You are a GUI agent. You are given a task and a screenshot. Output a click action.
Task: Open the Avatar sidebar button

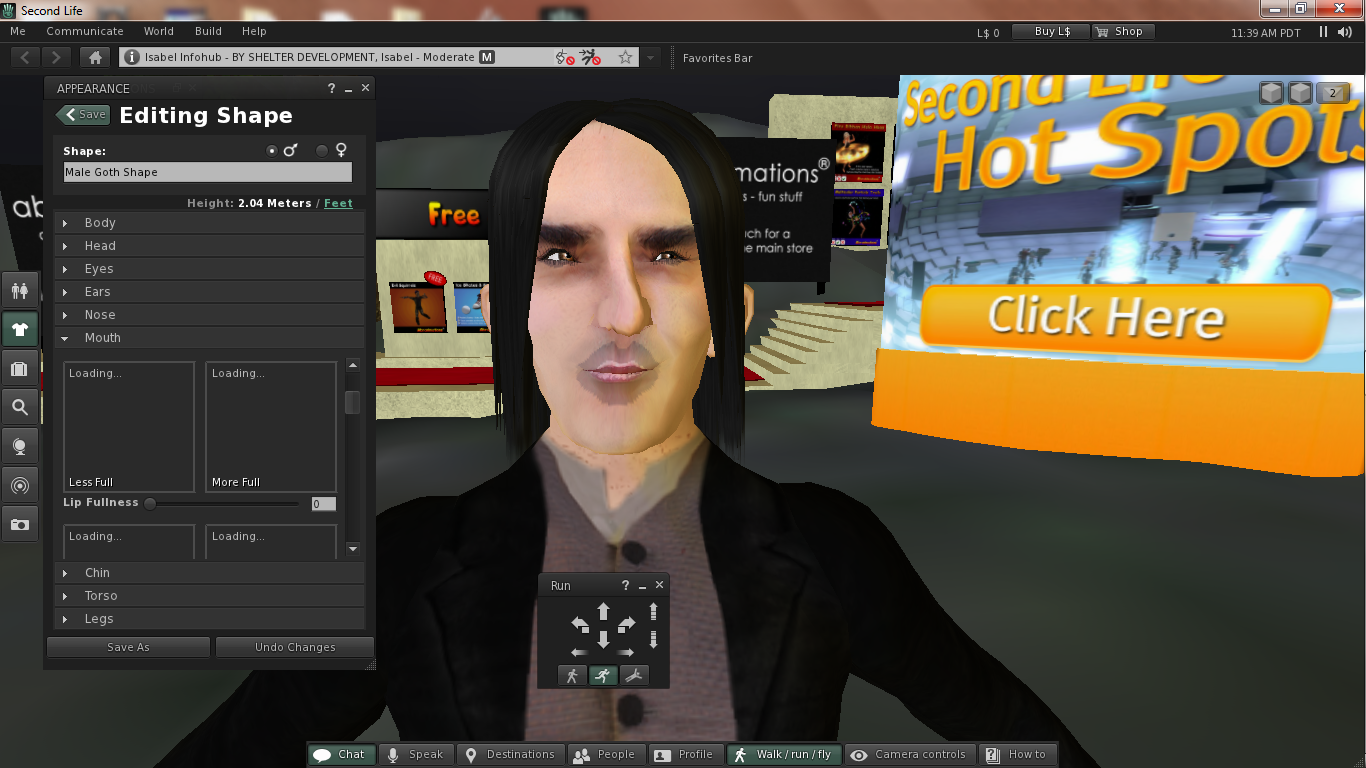20,291
